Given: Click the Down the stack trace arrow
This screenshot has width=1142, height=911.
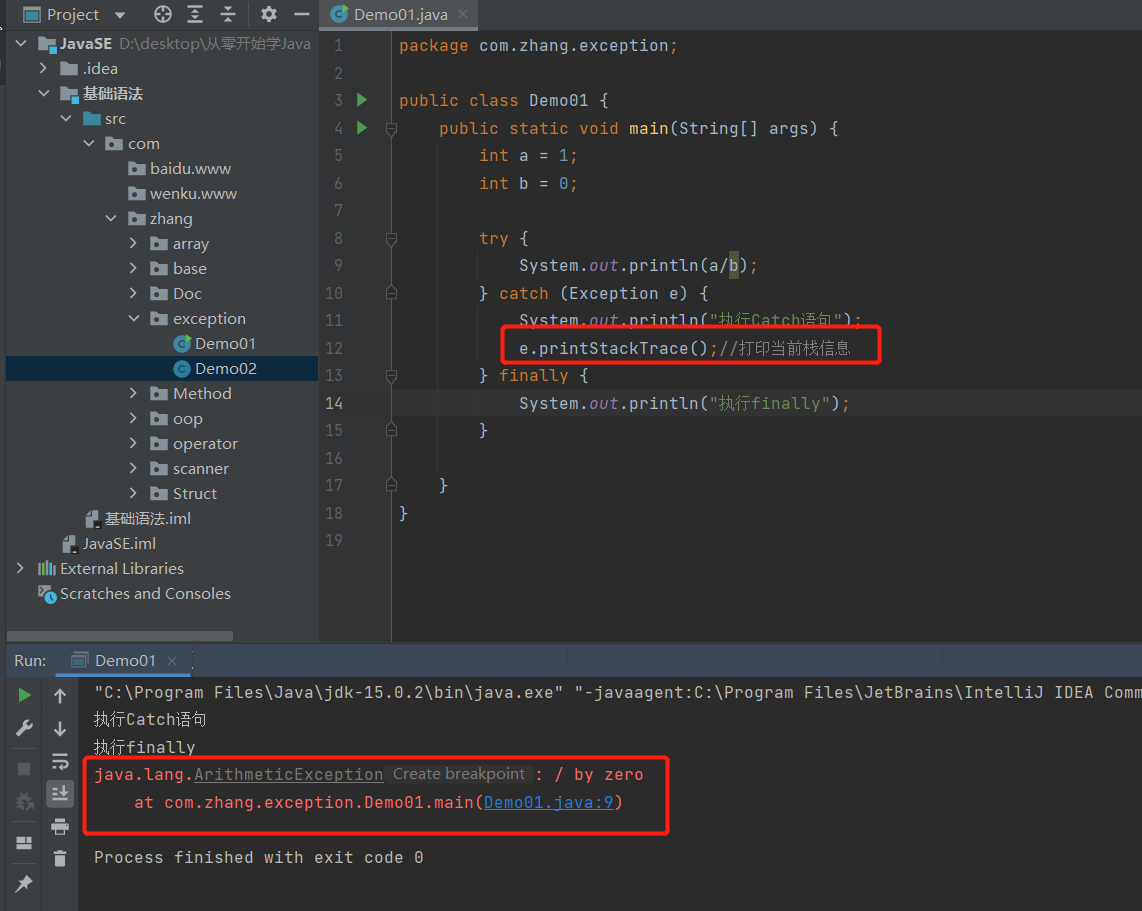Looking at the screenshot, I should coord(60,728).
